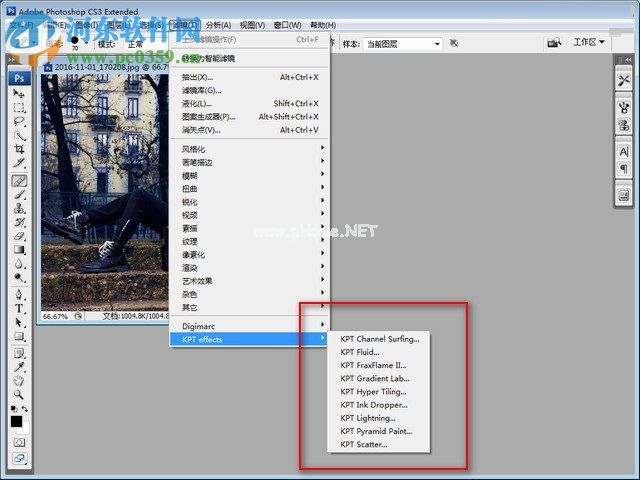
Task: Select the Brush tool
Action: tap(19, 195)
